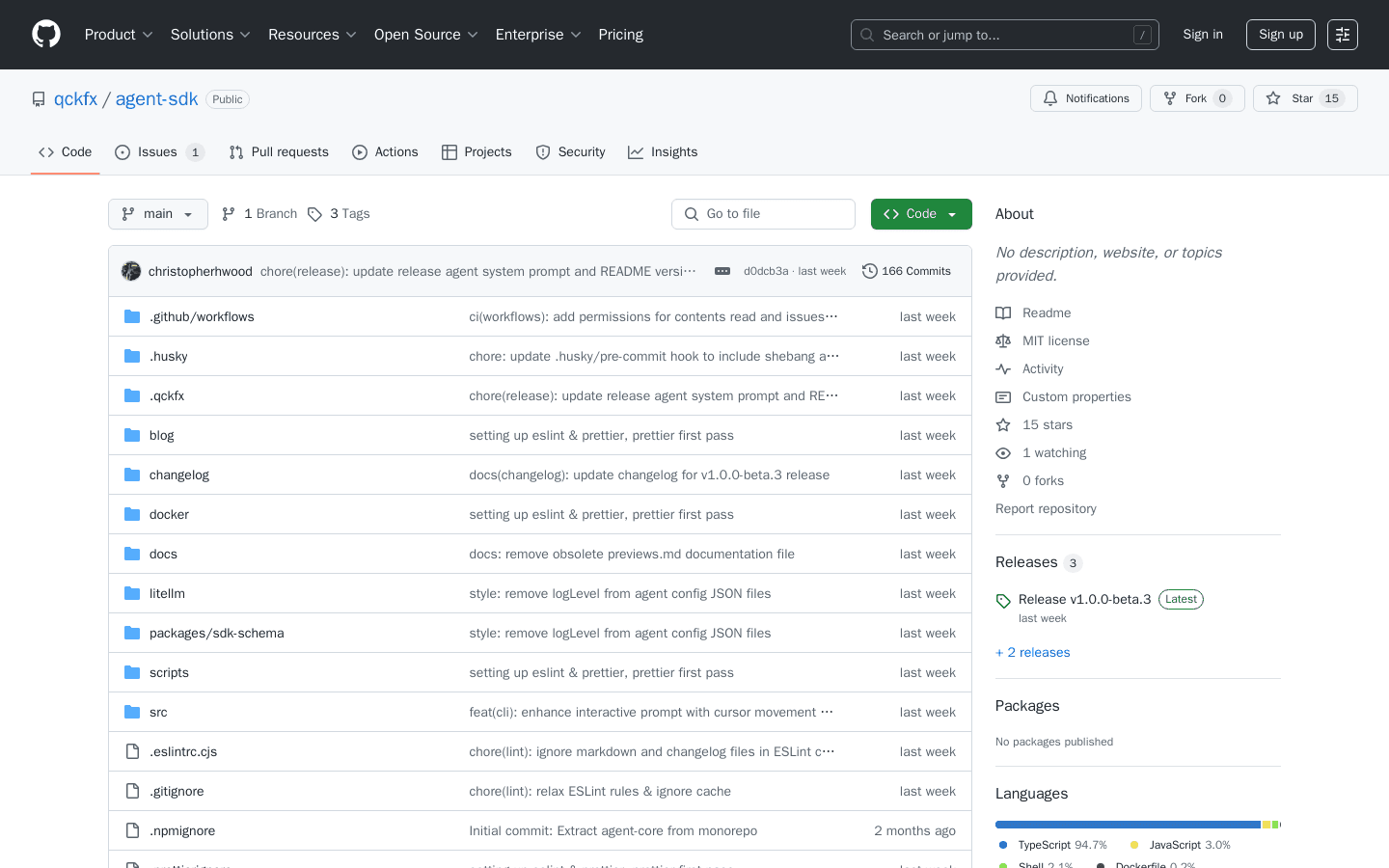The height and width of the screenshot is (868, 1389).
Task: Fork the repository
Action: 1196,97
